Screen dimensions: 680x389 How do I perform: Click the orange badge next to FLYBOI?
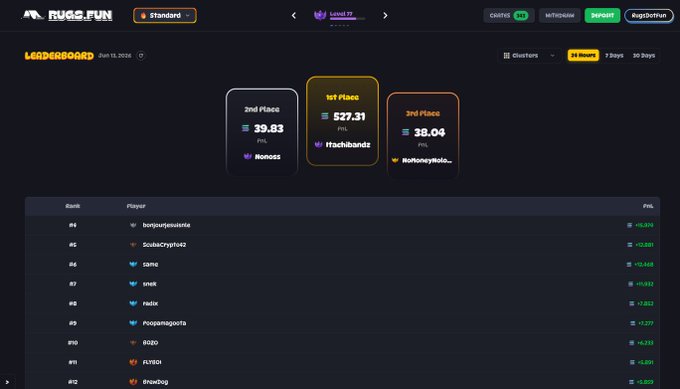click(x=133, y=362)
